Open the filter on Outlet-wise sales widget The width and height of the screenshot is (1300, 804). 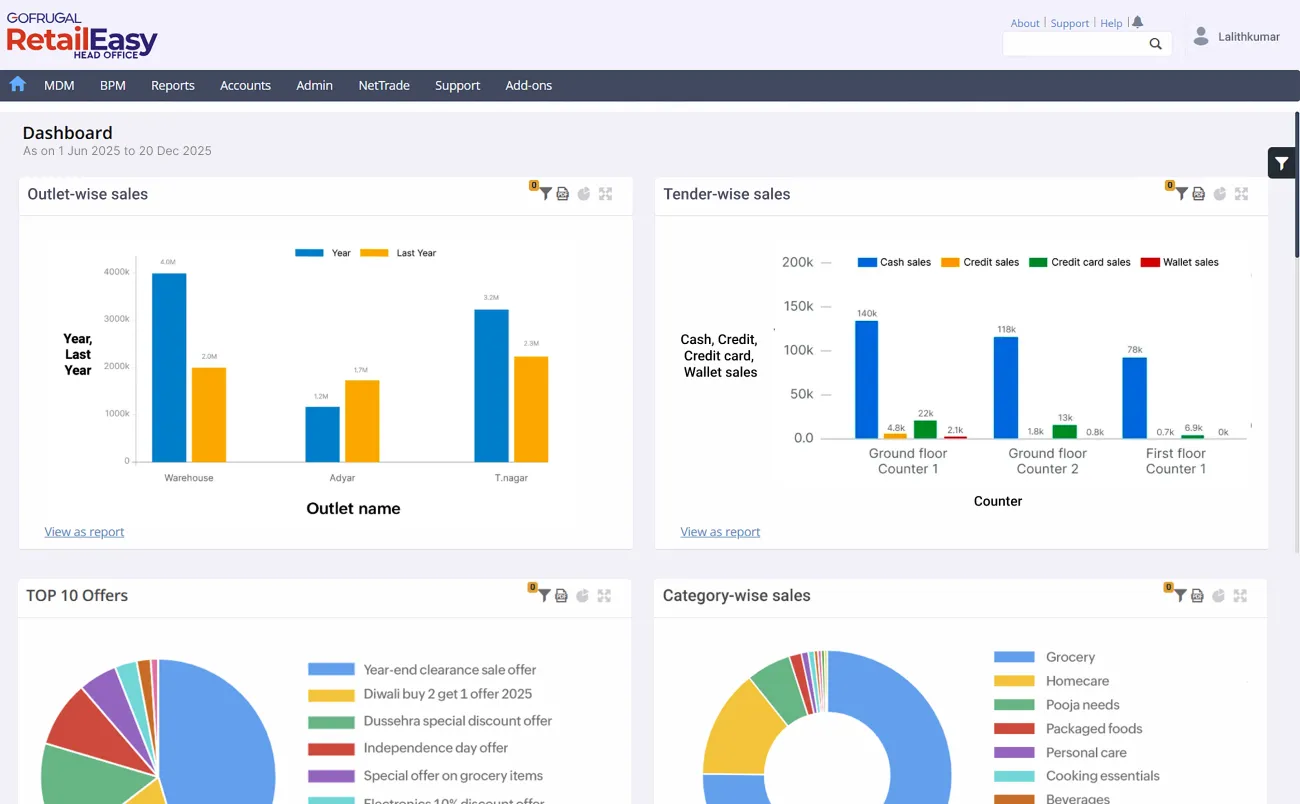546,193
